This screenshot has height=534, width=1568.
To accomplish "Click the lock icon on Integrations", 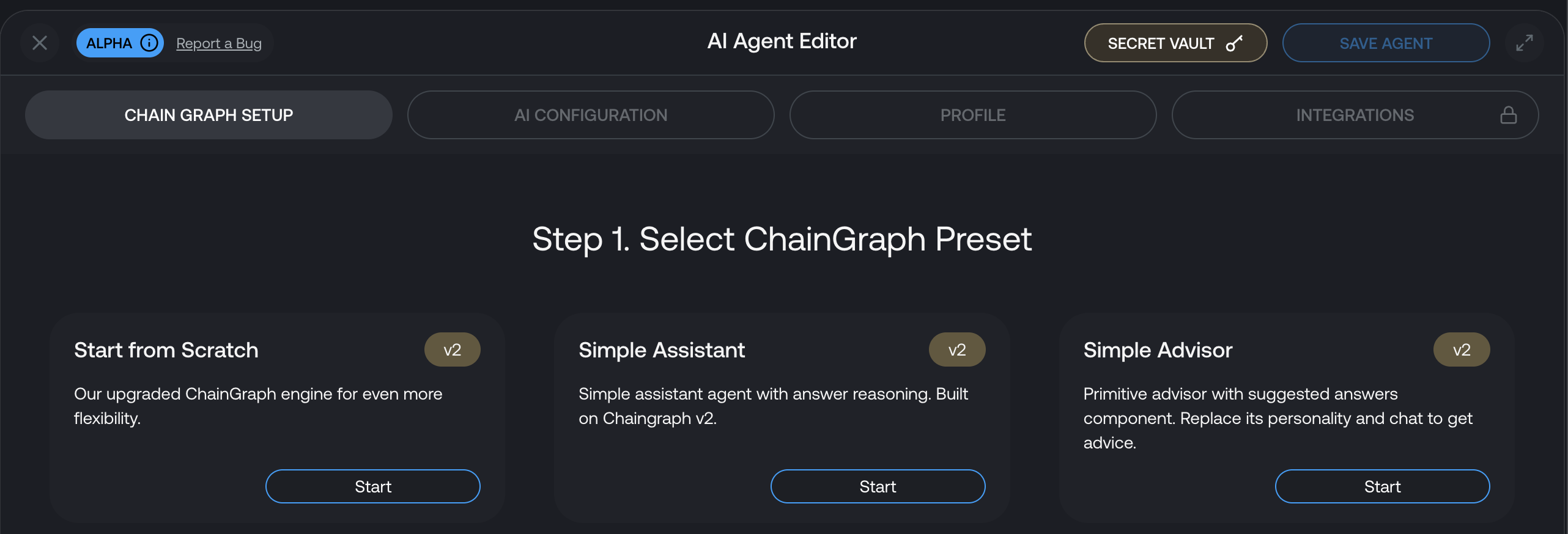I will click(1508, 115).
